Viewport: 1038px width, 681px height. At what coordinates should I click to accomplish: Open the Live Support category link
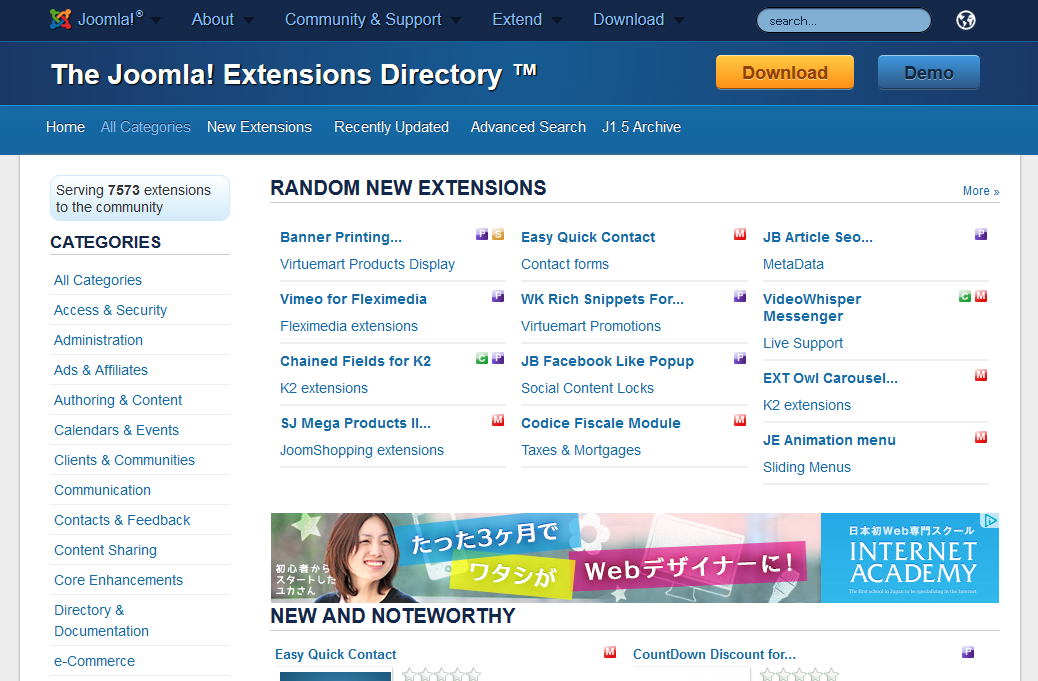coord(803,343)
